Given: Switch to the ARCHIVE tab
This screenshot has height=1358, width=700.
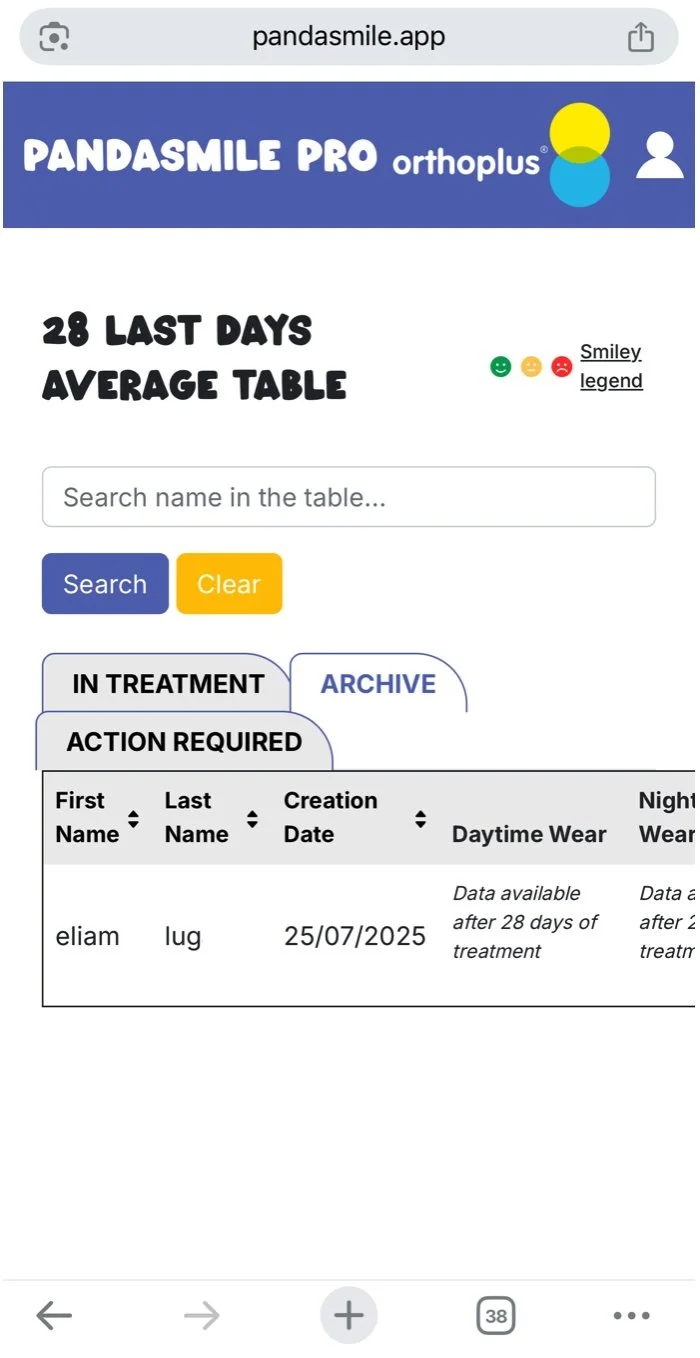Looking at the screenshot, I should (378, 684).
